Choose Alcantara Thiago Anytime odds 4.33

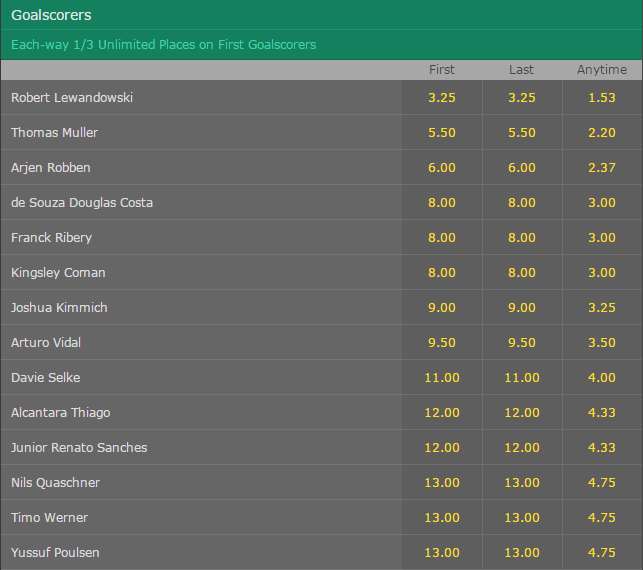[602, 413]
